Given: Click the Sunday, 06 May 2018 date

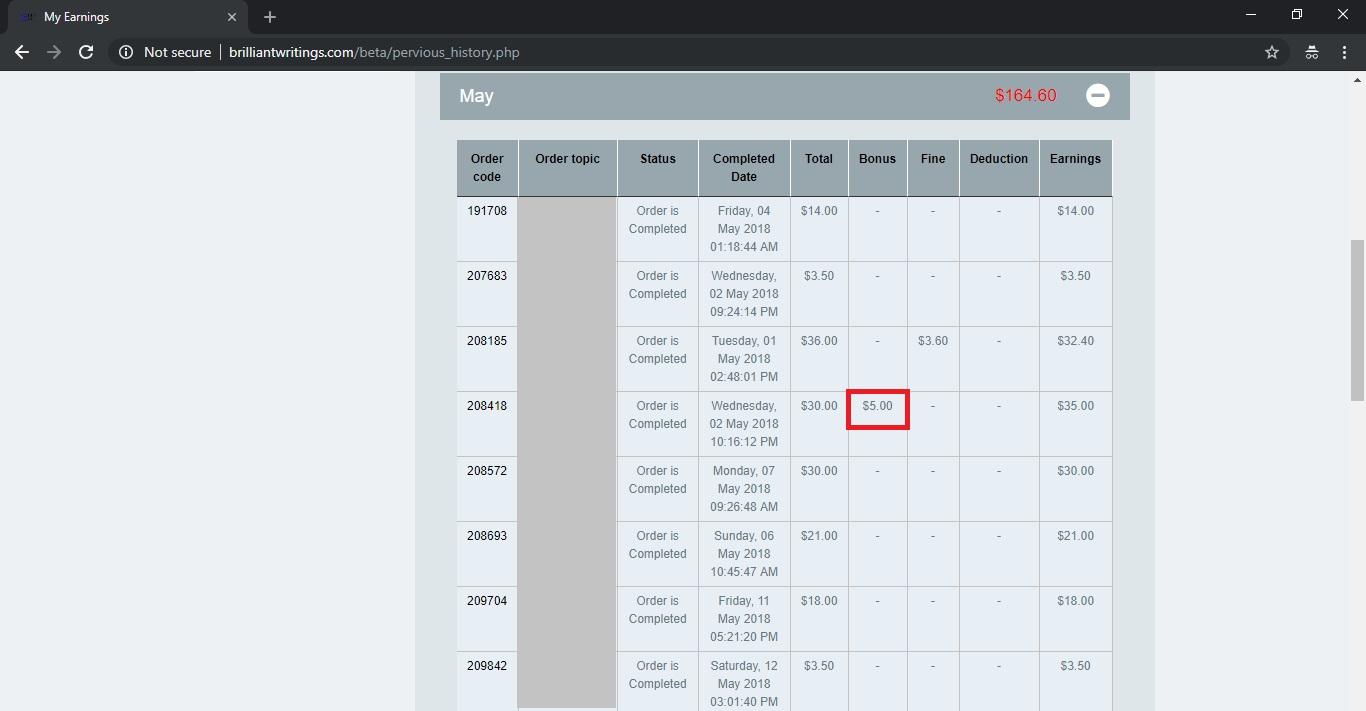Looking at the screenshot, I should [x=744, y=554].
